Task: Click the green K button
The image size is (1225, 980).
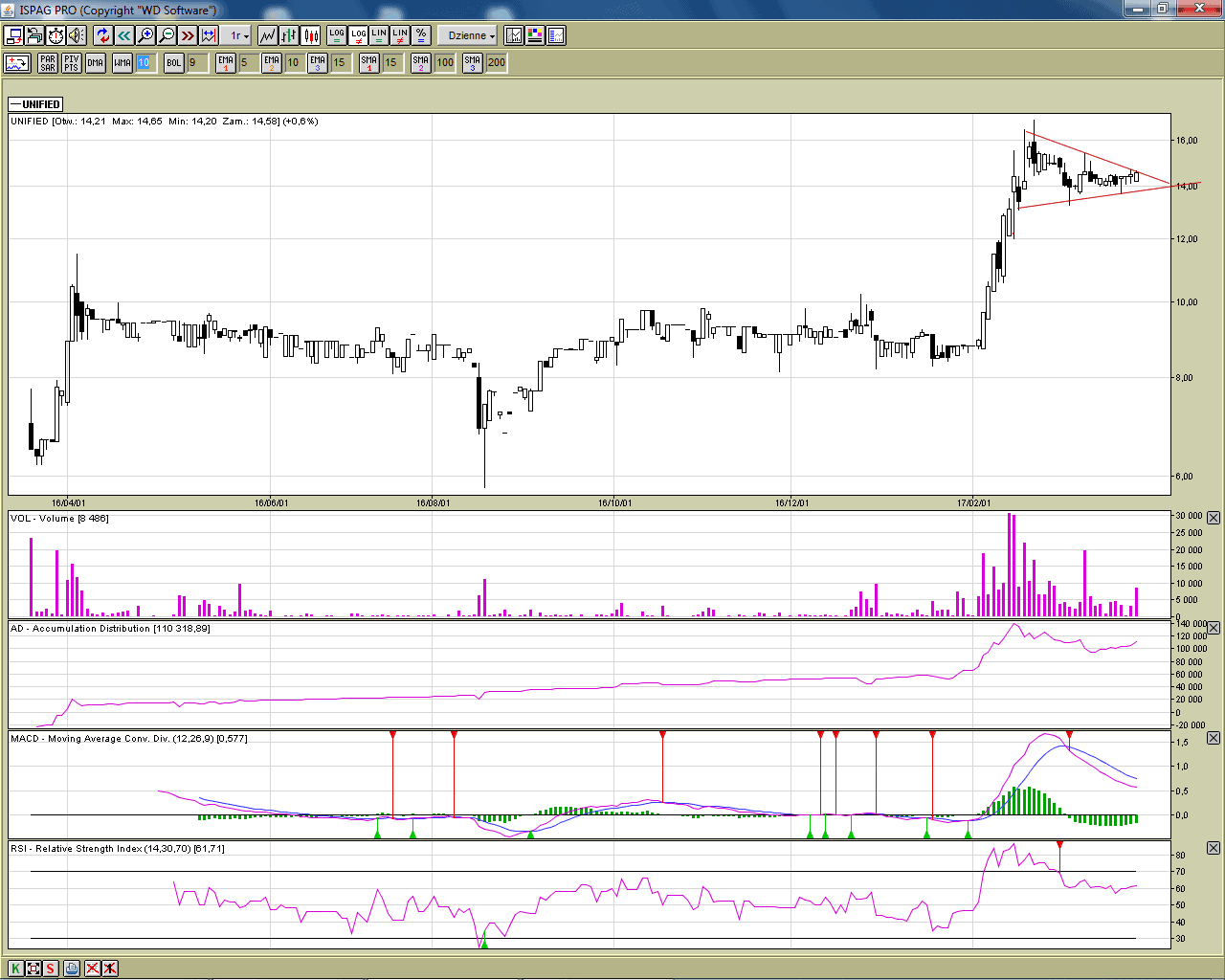Action: [x=15, y=969]
